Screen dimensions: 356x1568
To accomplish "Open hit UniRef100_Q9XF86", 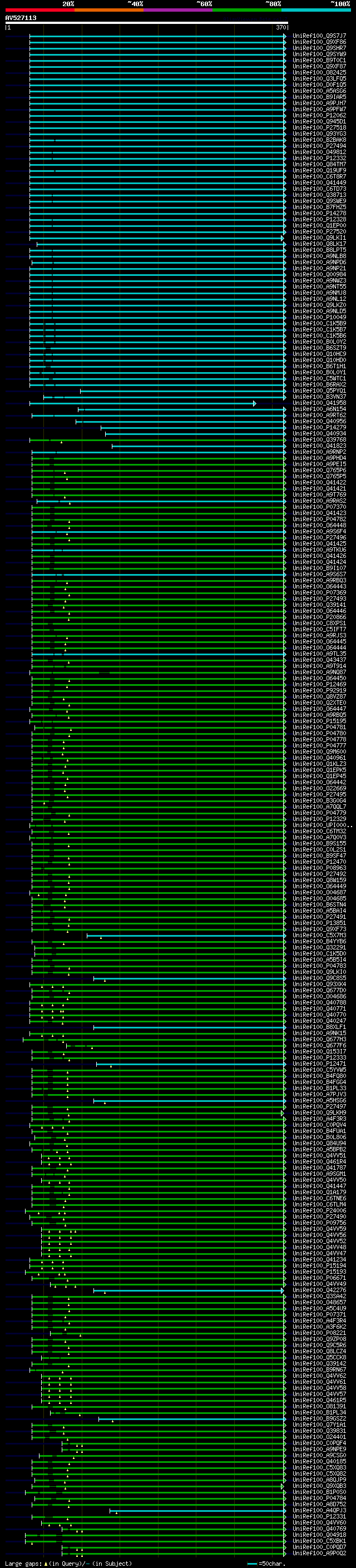I will click(319, 42).
